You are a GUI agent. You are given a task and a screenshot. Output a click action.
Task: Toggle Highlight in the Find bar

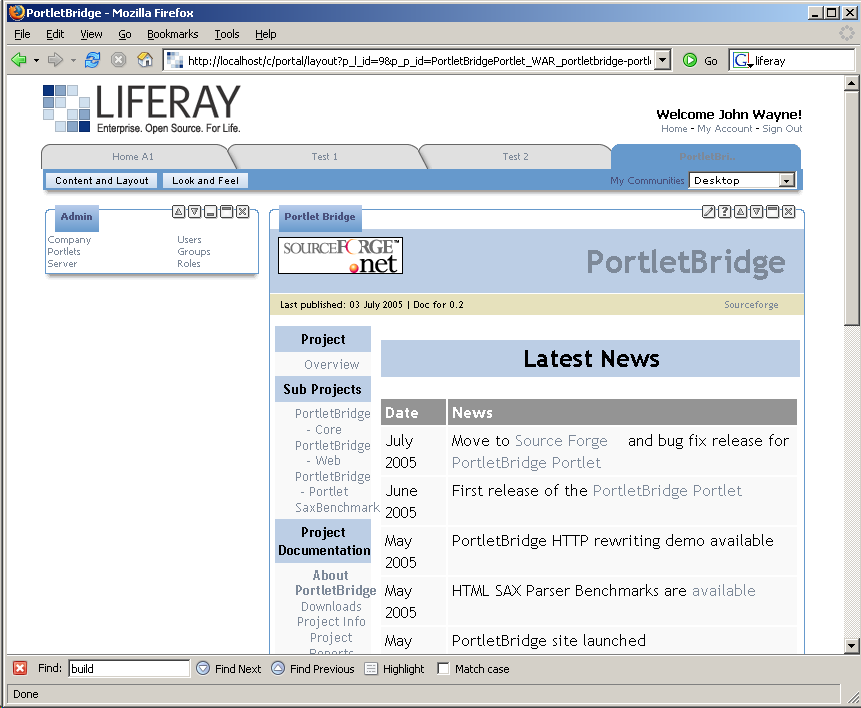pos(394,669)
